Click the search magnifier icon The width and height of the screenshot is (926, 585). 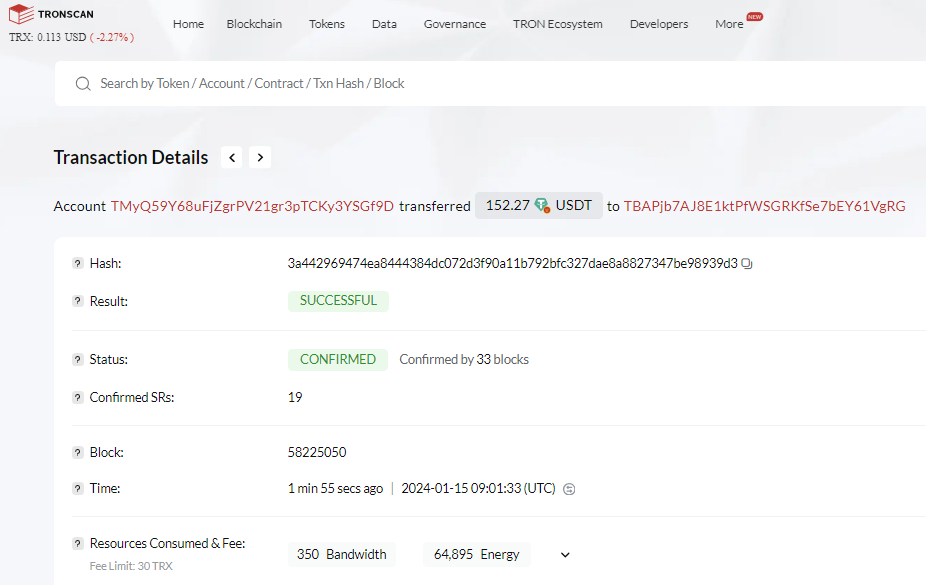(83, 84)
